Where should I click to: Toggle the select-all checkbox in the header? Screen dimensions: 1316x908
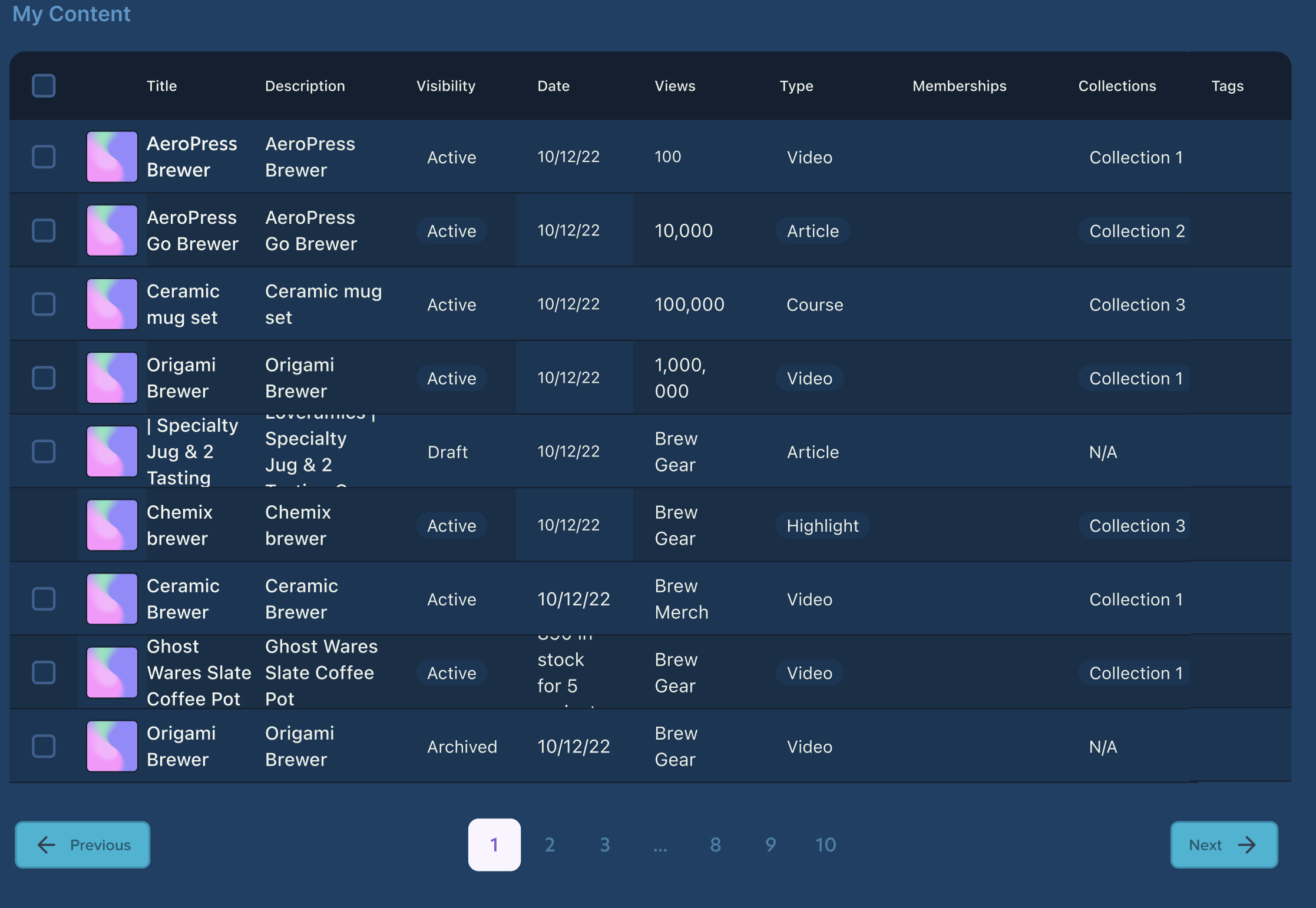(43, 85)
